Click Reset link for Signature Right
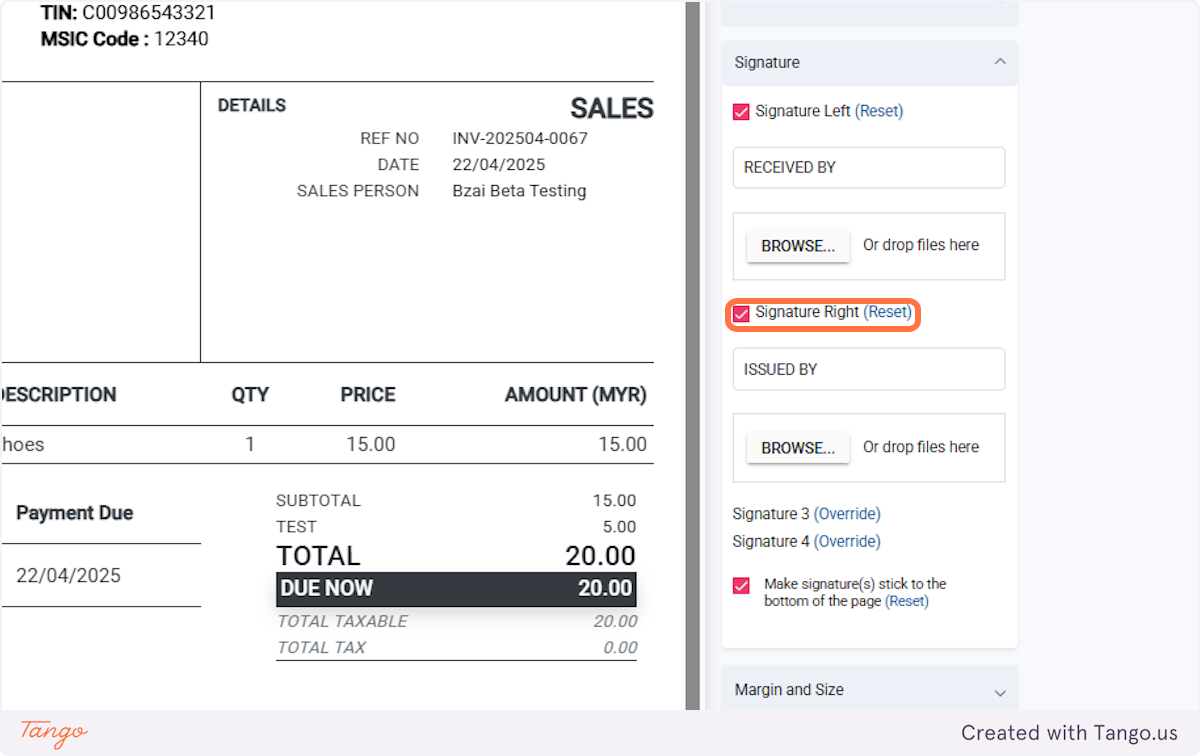Viewport: 1200px width, 756px height. pos(888,312)
